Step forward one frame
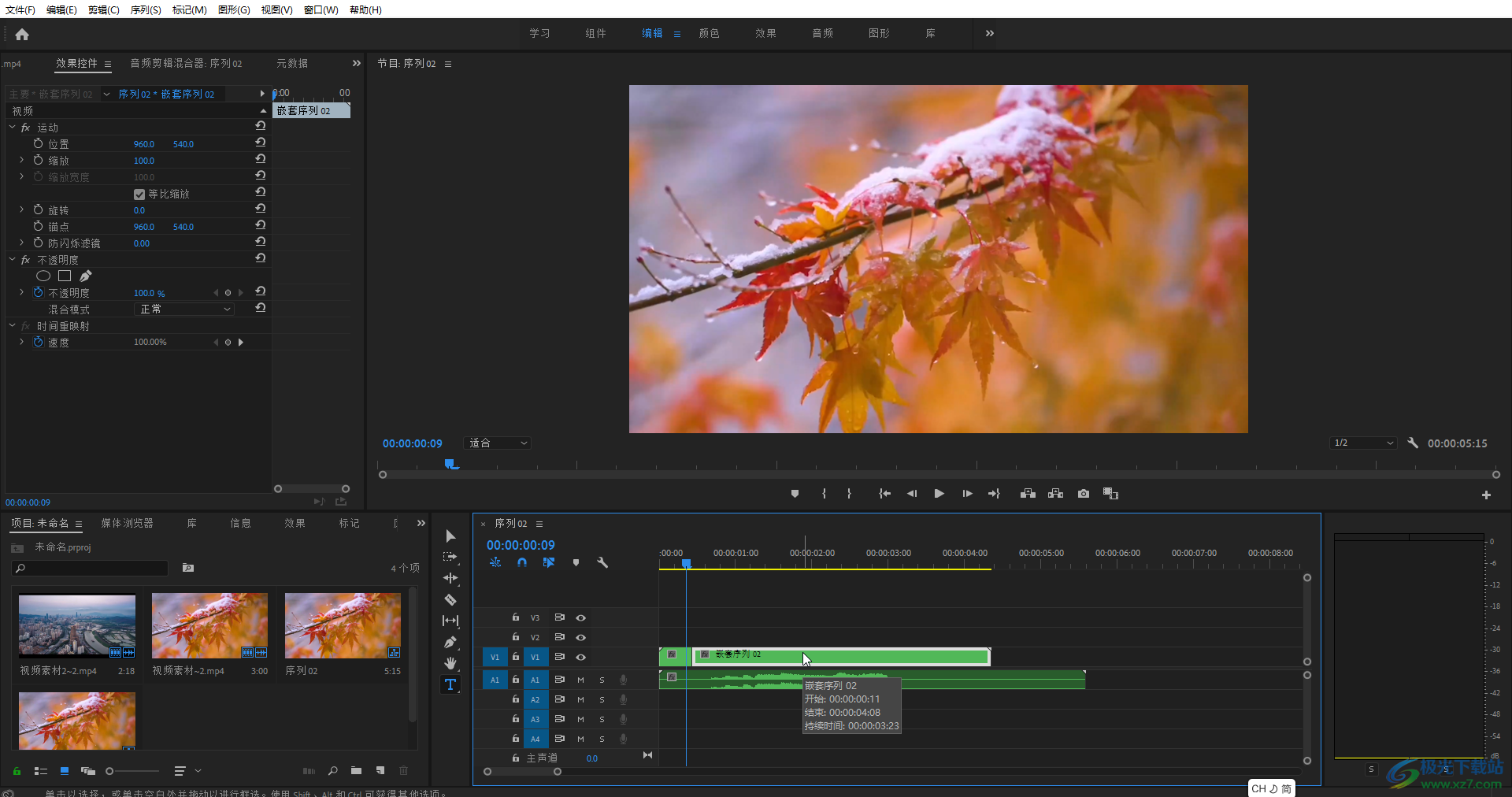 (967, 494)
